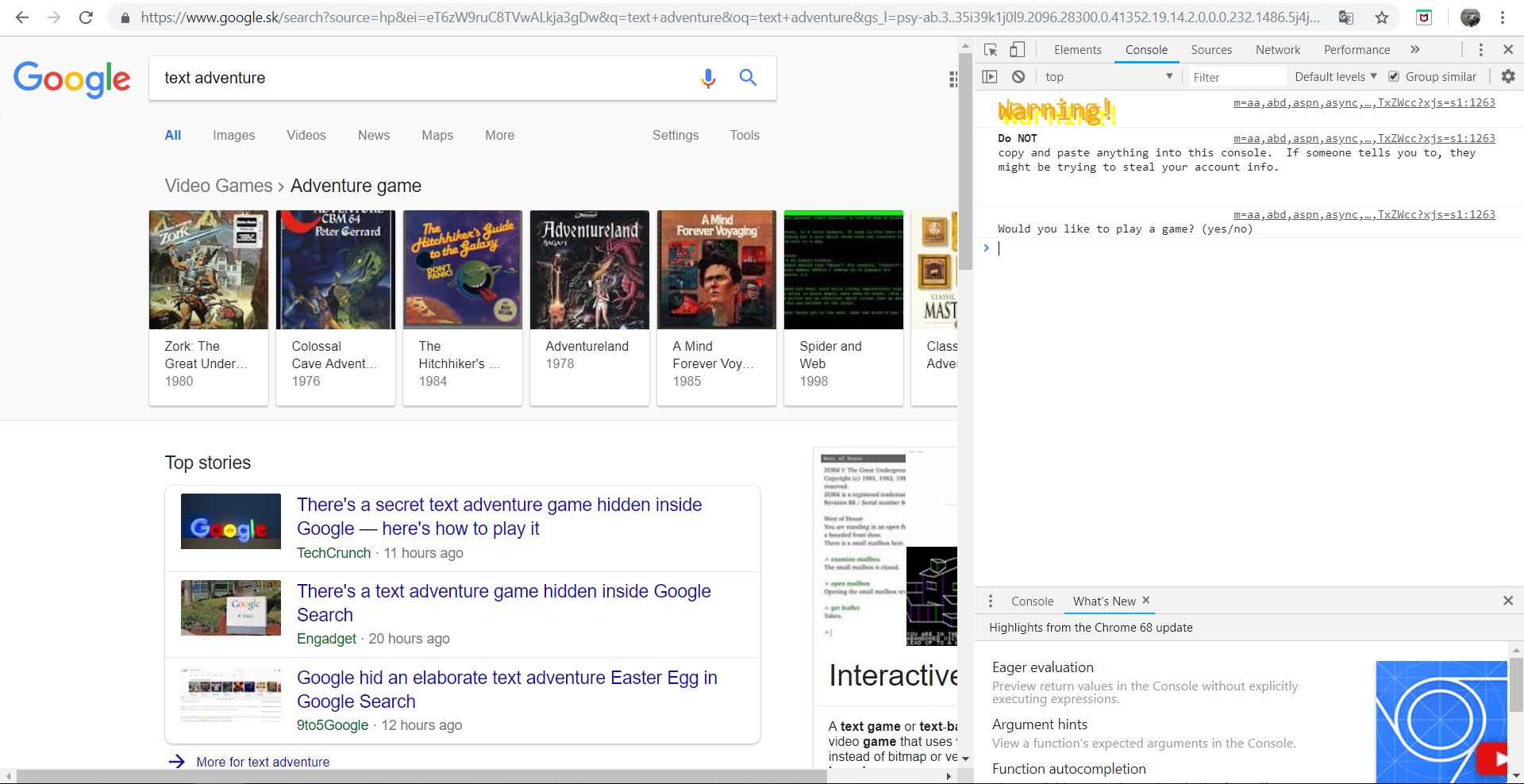1524x784 pixels.
Task: Close the DevTools bottom drawer
Action: coord(1508,601)
